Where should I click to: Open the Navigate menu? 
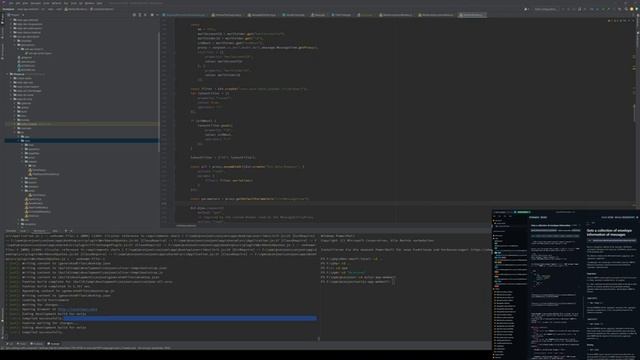click(36, 3)
